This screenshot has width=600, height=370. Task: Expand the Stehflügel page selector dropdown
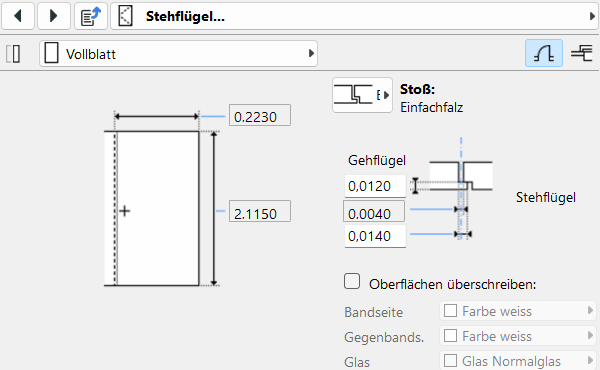tap(354, 16)
